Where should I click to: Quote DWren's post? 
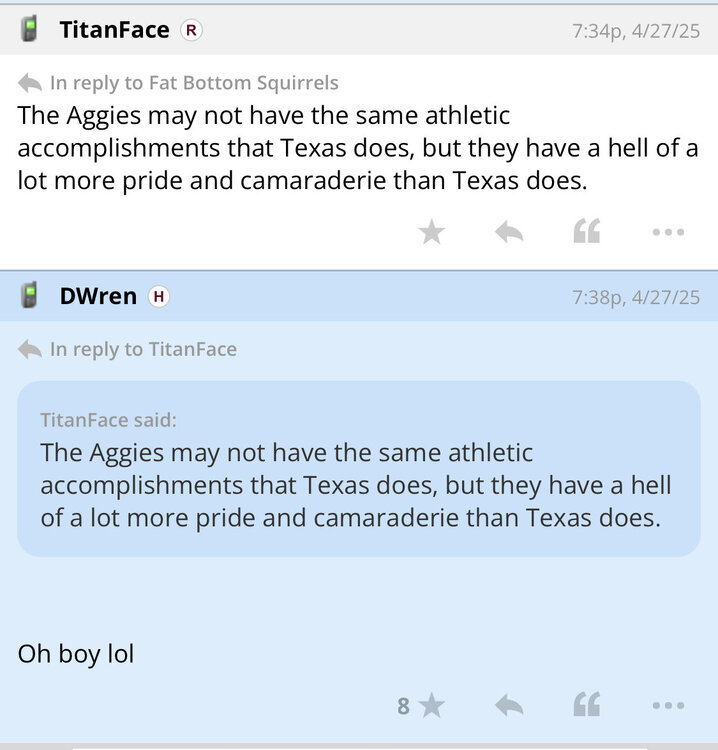coord(587,706)
